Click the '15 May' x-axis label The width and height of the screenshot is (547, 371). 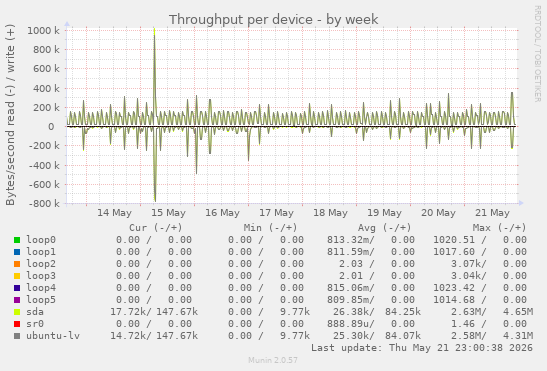point(168,213)
